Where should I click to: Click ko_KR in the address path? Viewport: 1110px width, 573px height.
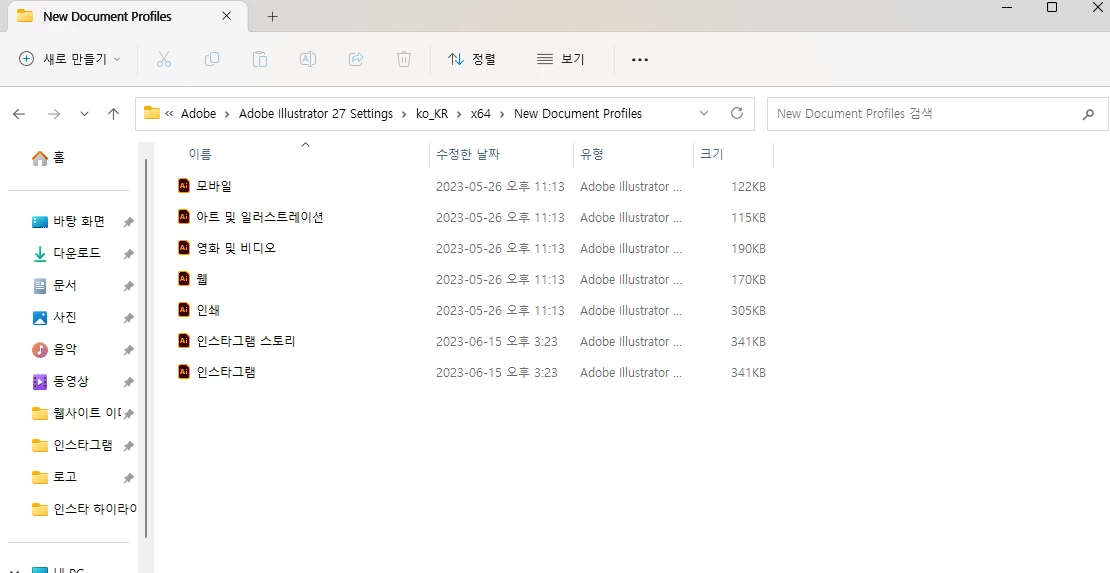432,113
